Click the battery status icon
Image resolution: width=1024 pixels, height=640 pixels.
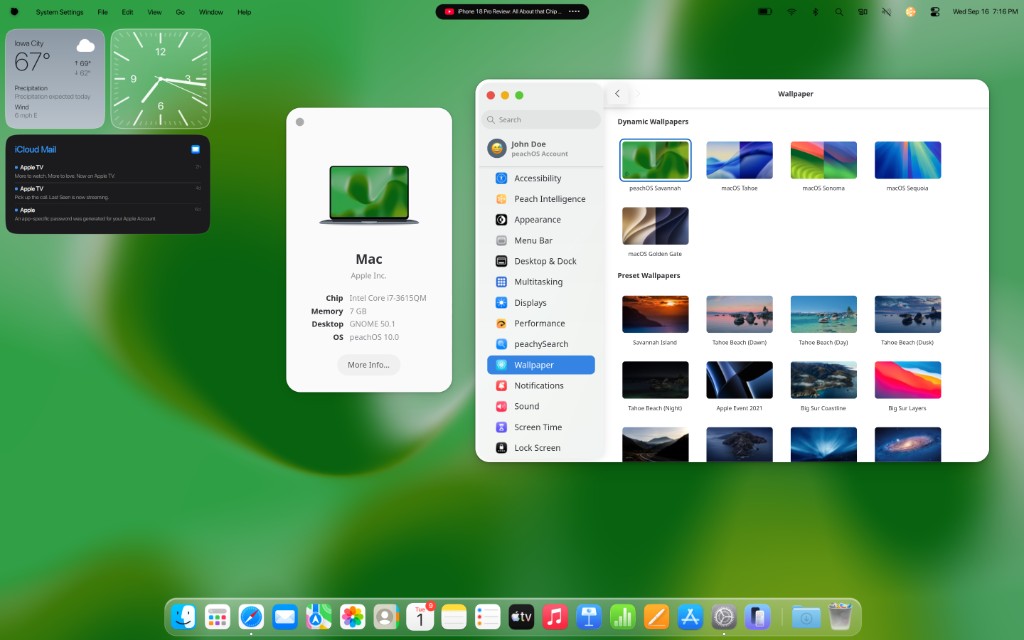pos(765,12)
